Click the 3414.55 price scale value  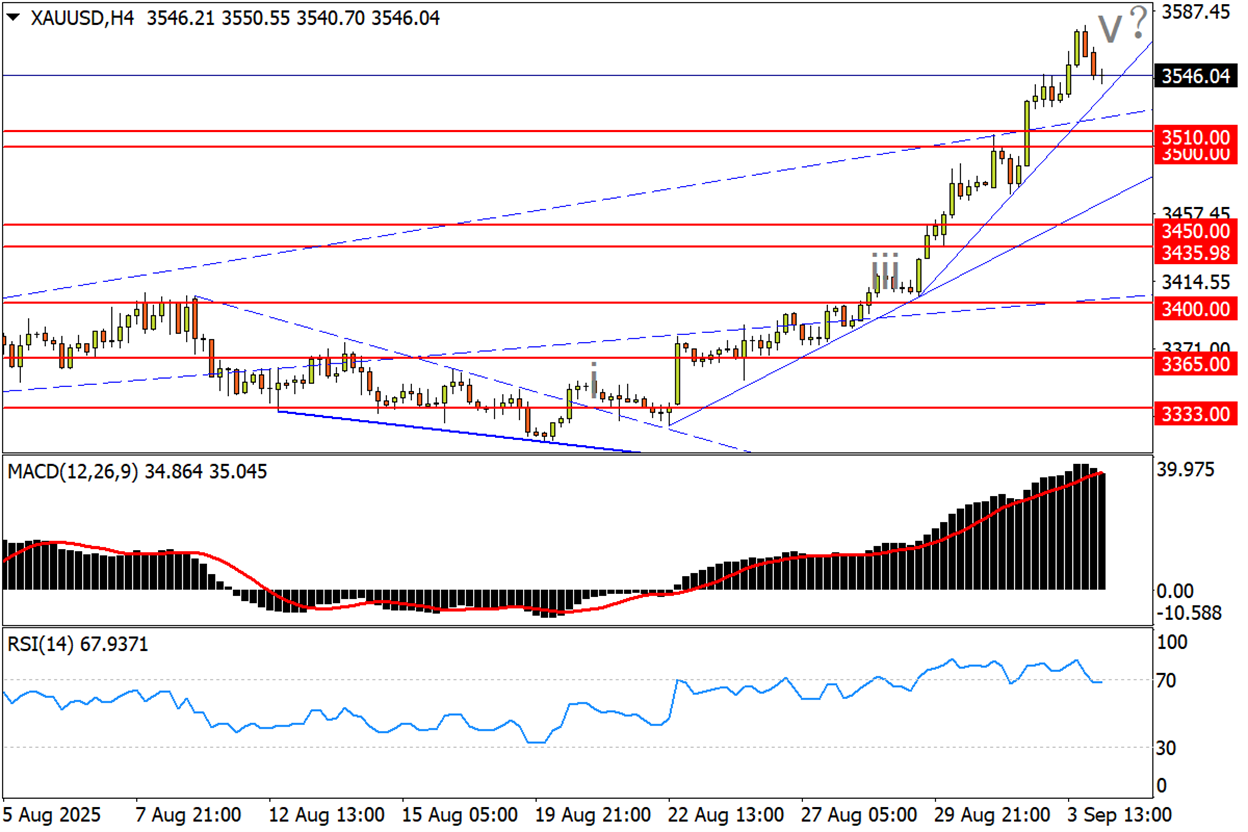tap(1196, 282)
